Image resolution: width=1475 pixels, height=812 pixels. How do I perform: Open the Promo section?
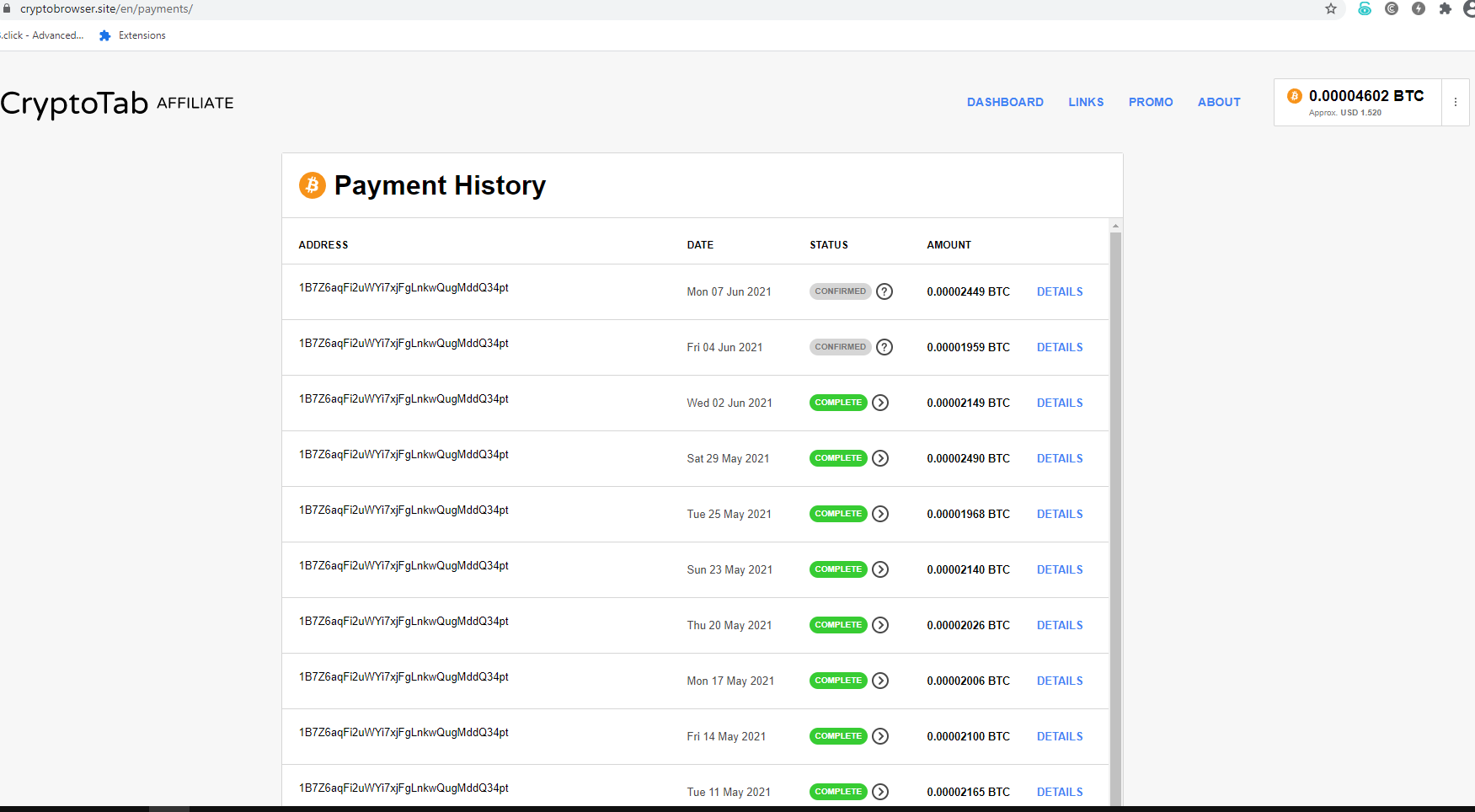pyautogui.click(x=1151, y=102)
